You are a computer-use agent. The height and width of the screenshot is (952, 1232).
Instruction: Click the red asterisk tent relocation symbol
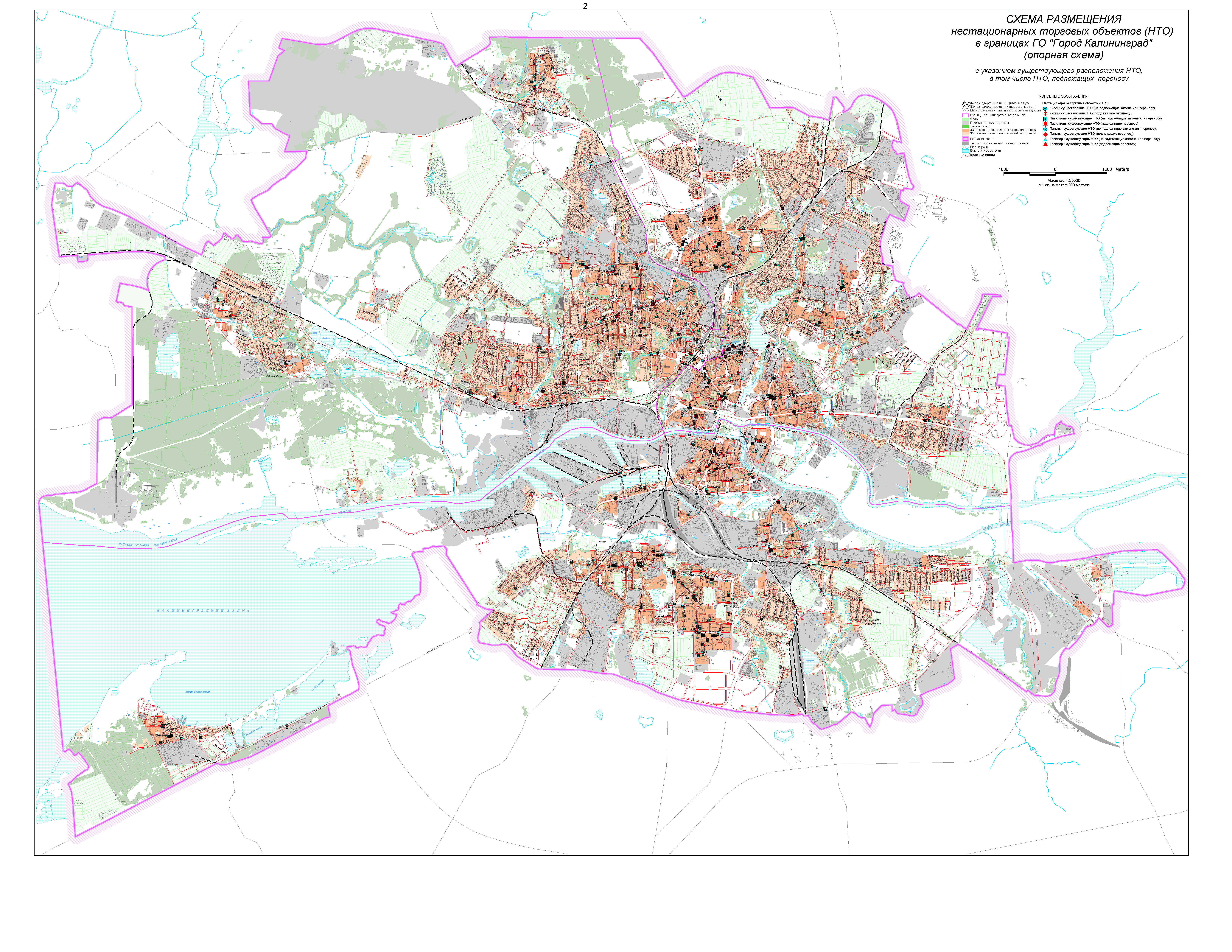1045,134
